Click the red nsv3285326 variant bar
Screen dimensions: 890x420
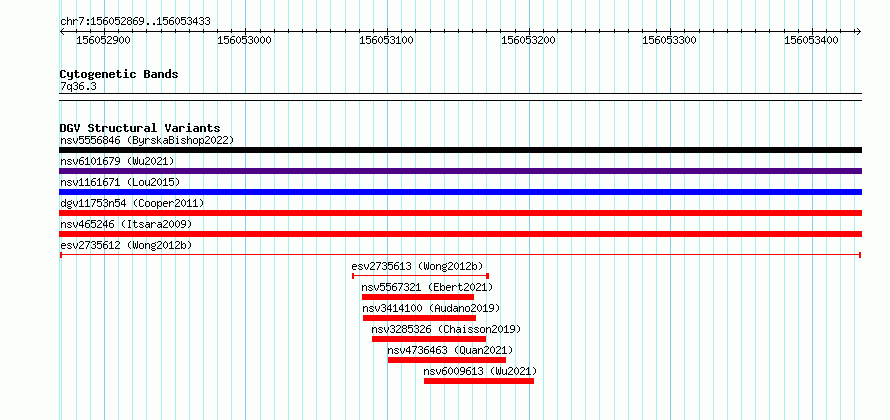pyautogui.click(x=429, y=339)
